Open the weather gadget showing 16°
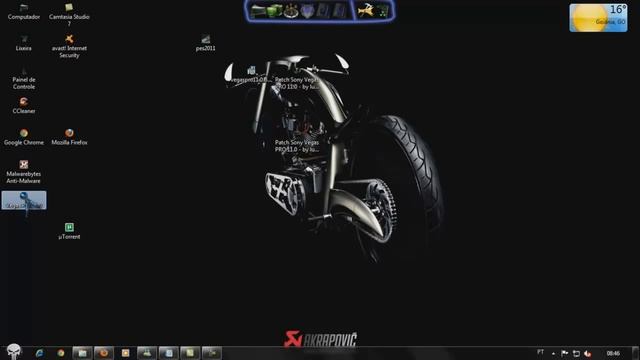The width and height of the screenshot is (640, 360). tap(598, 18)
